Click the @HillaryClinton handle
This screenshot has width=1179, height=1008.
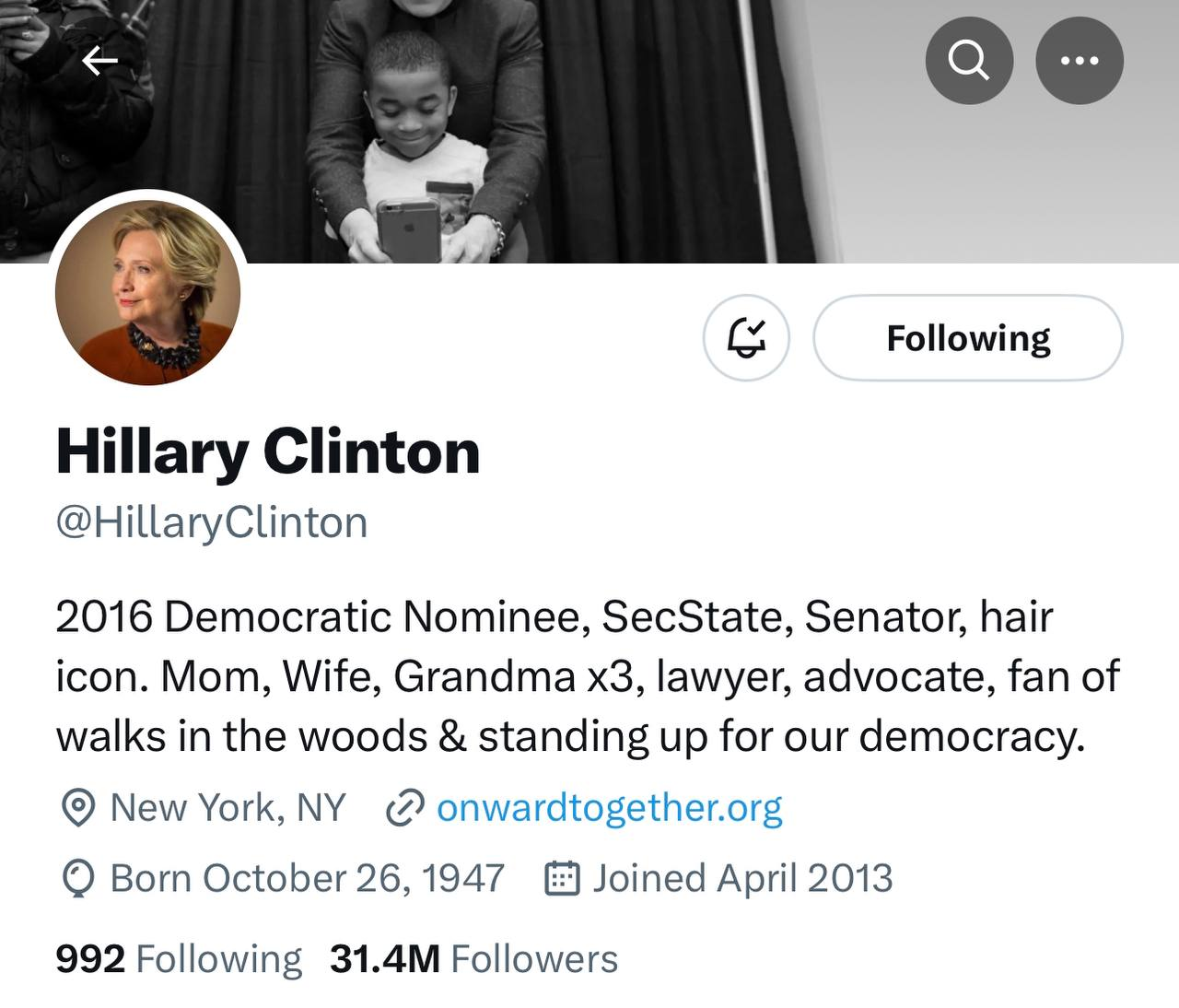[212, 522]
